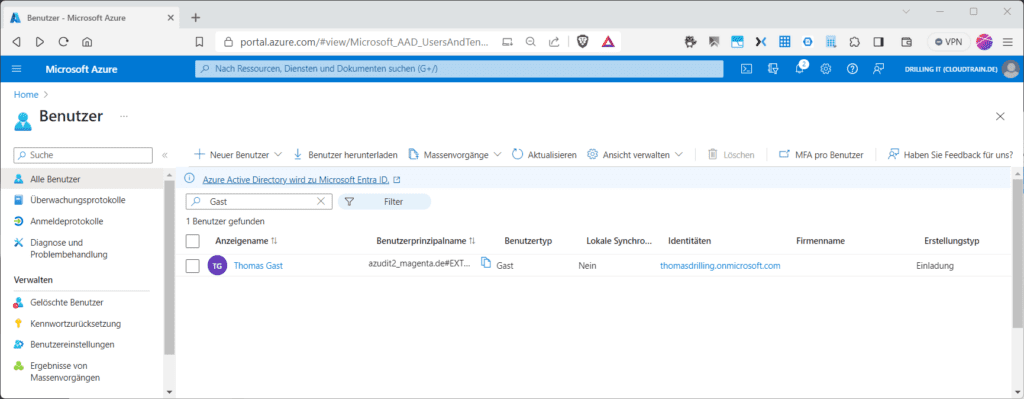Open the Azure help question mark
Viewport: 1024px width, 399px height.
852,69
